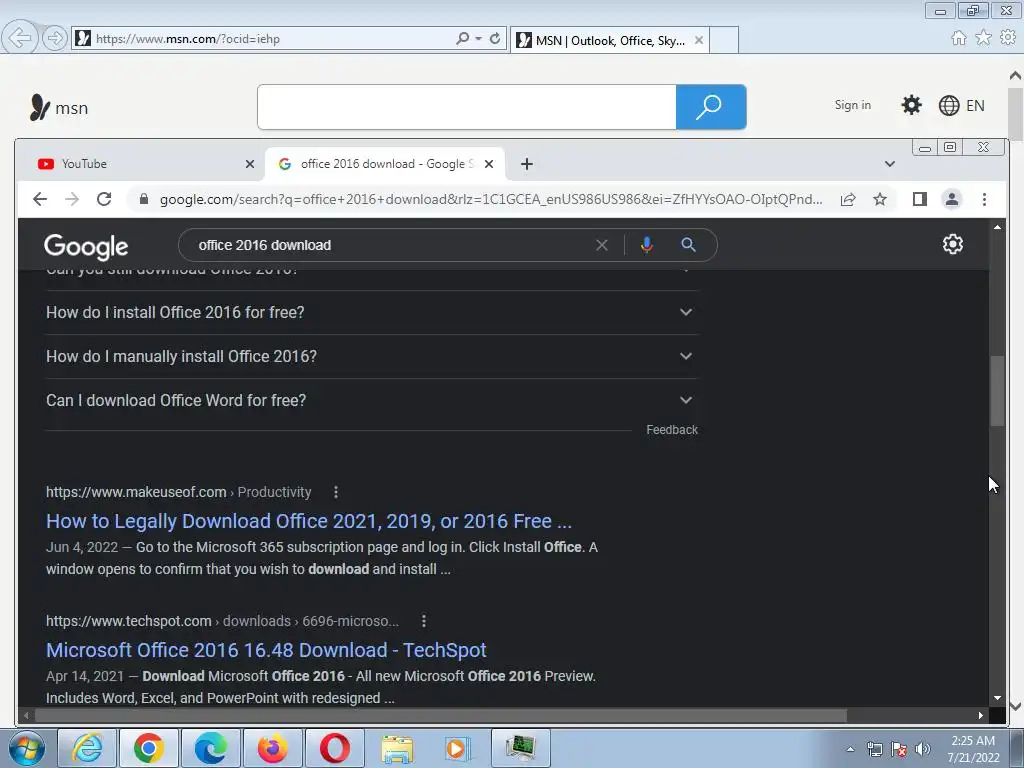This screenshot has height=768, width=1024.
Task: Open the Windows Start button
Action: [x=26, y=748]
